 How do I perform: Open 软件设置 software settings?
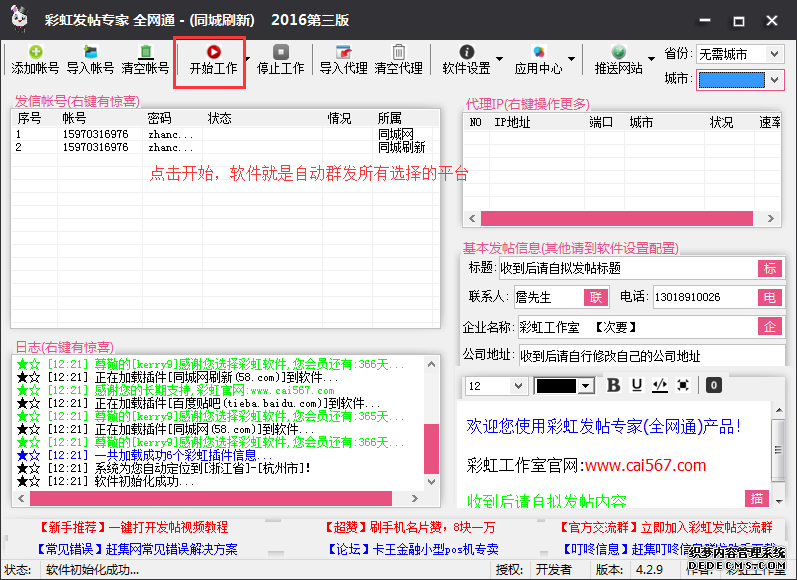tap(466, 60)
